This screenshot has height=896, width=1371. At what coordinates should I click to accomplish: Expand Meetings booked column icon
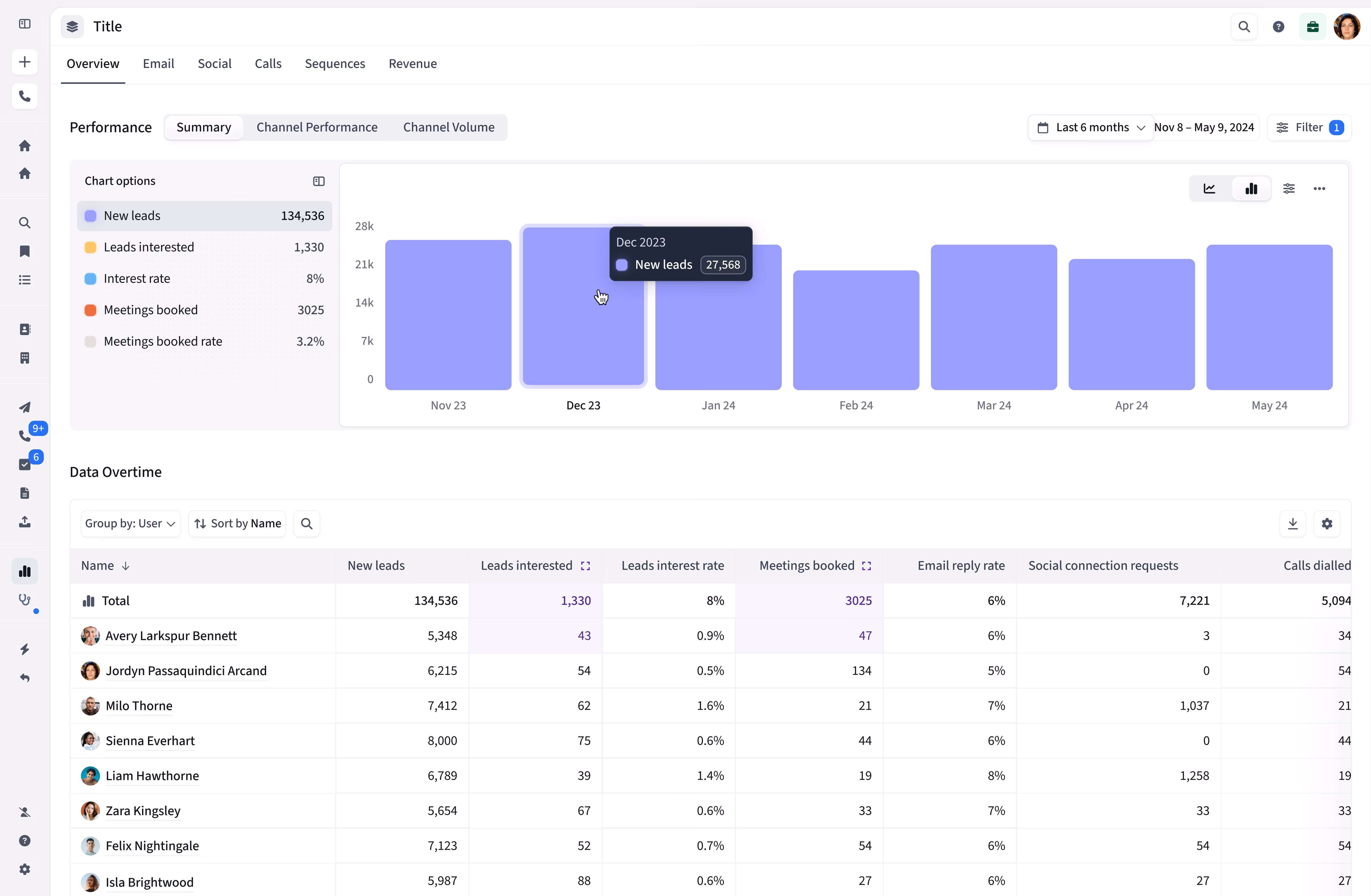(866, 566)
